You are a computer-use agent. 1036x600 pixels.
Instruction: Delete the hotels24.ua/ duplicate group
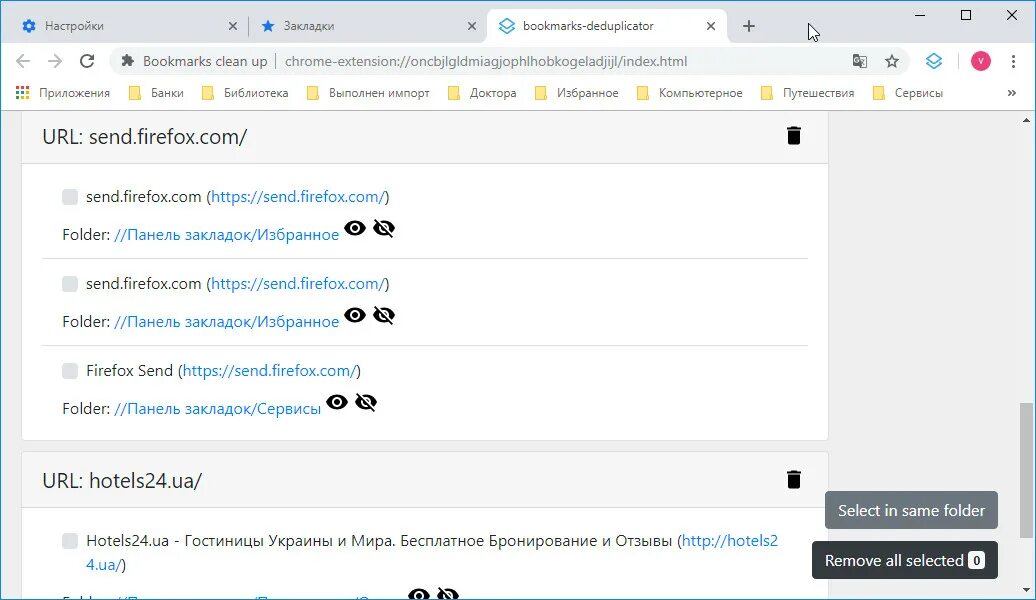793,479
